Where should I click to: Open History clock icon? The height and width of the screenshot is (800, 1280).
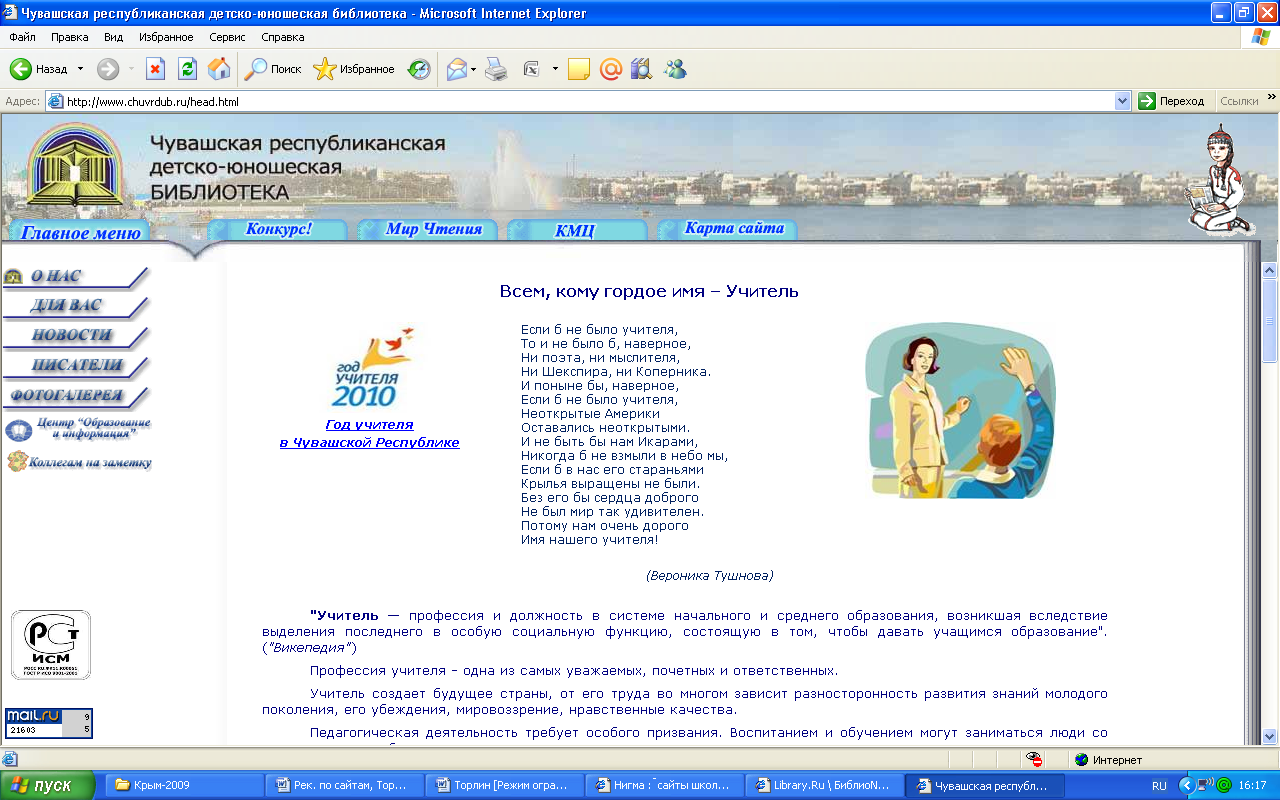(x=419, y=69)
